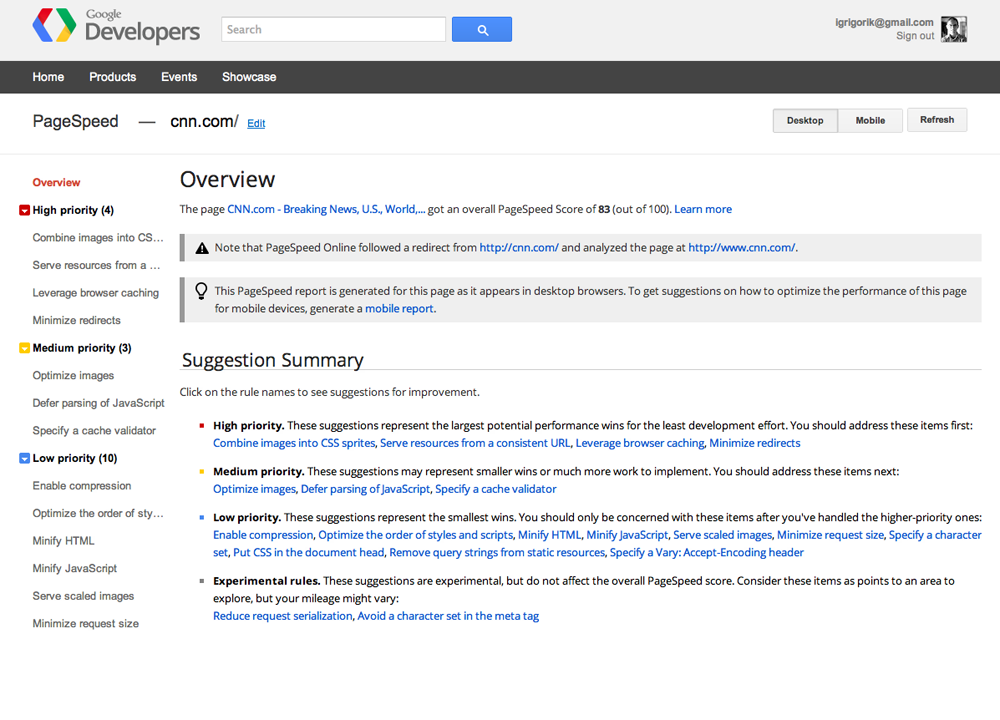Click the Refresh button
Viewport: 1000px width, 720px height.
[x=937, y=120]
